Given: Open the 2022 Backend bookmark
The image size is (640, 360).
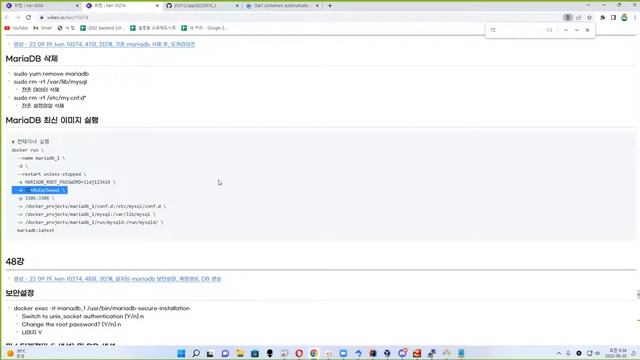Looking at the screenshot, I should (x=102, y=28).
